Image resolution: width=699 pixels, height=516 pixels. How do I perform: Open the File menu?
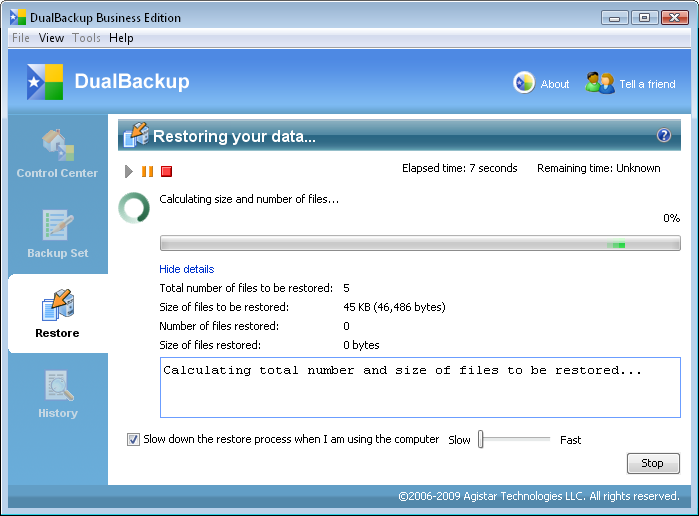[x=21, y=38]
